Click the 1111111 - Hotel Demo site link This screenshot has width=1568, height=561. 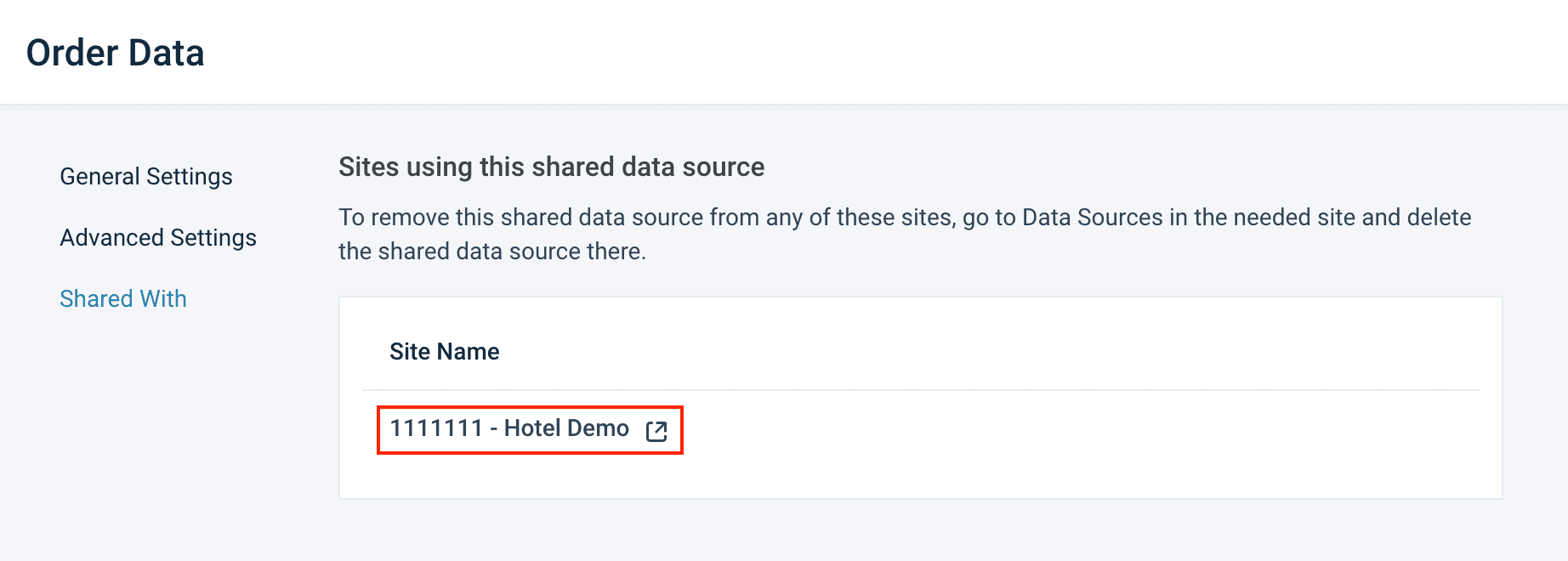[508, 428]
